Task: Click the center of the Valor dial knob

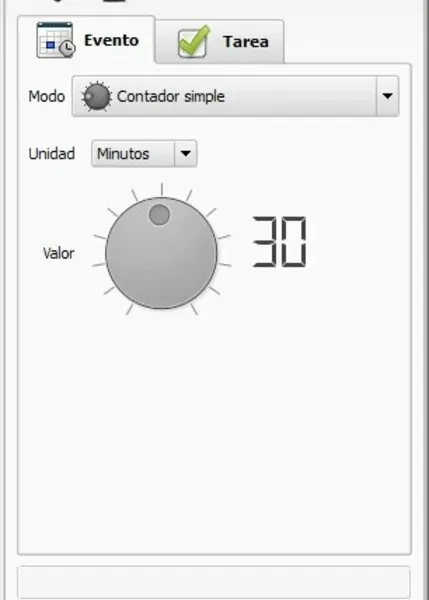Action: pos(161,253)
